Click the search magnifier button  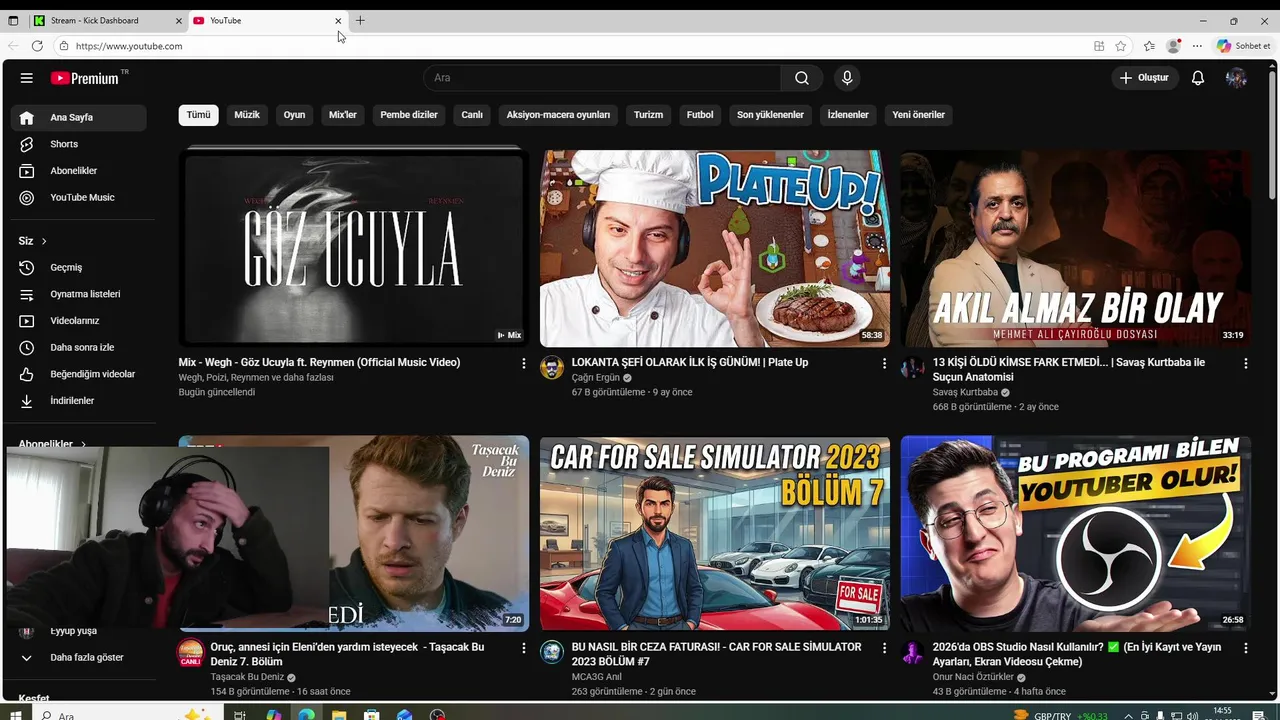(802, 78)
